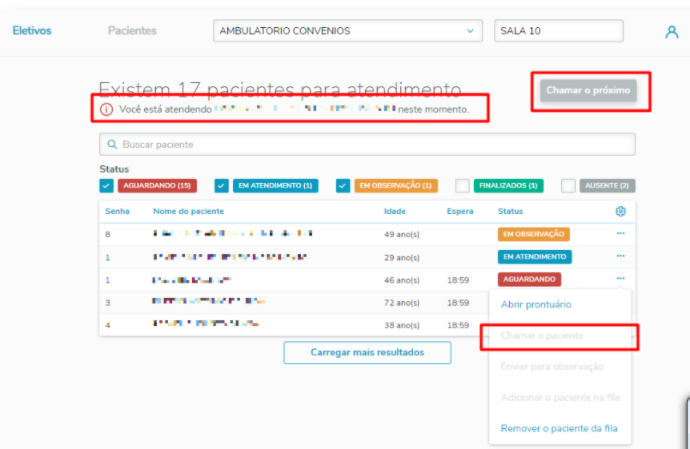
Task: Switch to the Pacientes tab
Action: pos(132,31)
